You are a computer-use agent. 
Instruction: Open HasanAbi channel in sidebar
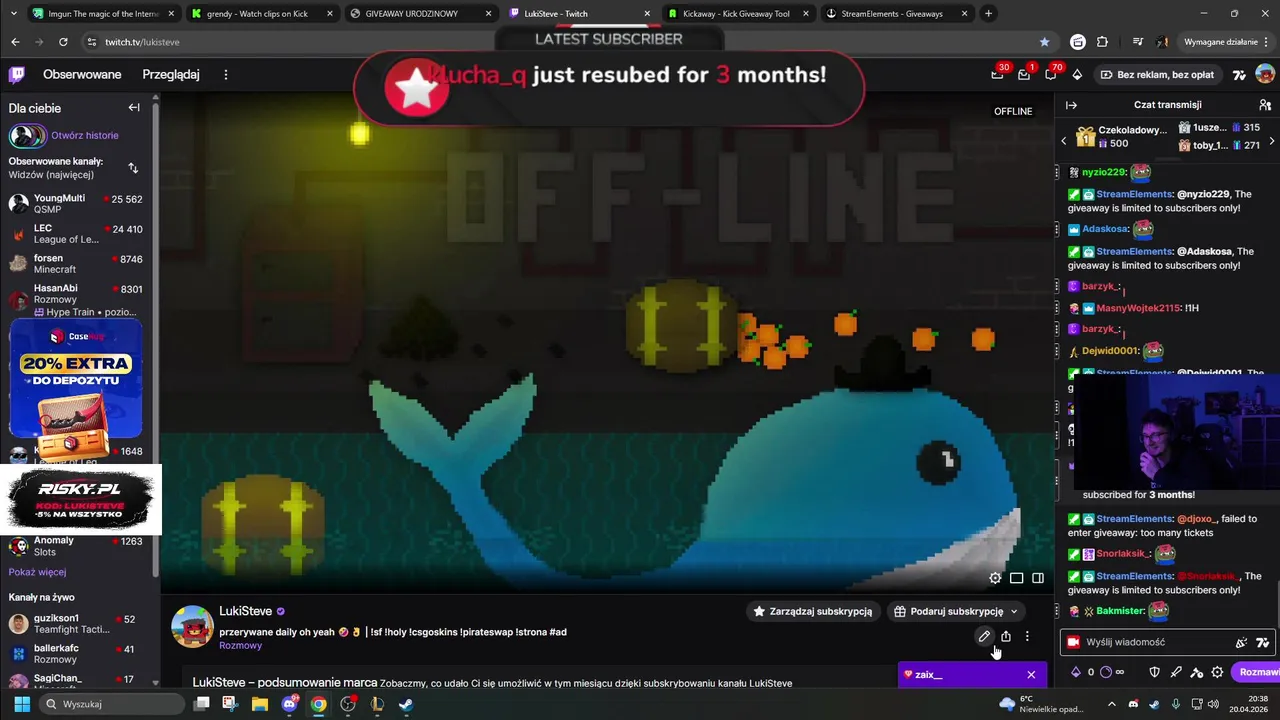[x=76, y=300]
